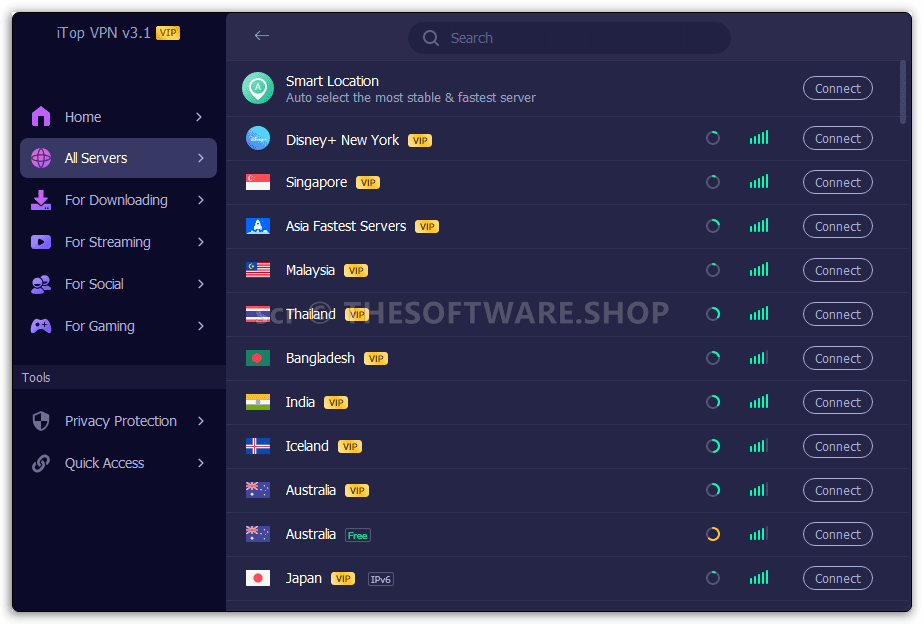Click the For Social people icon
This screenshot has height=624, width=924.
(41, 284)
